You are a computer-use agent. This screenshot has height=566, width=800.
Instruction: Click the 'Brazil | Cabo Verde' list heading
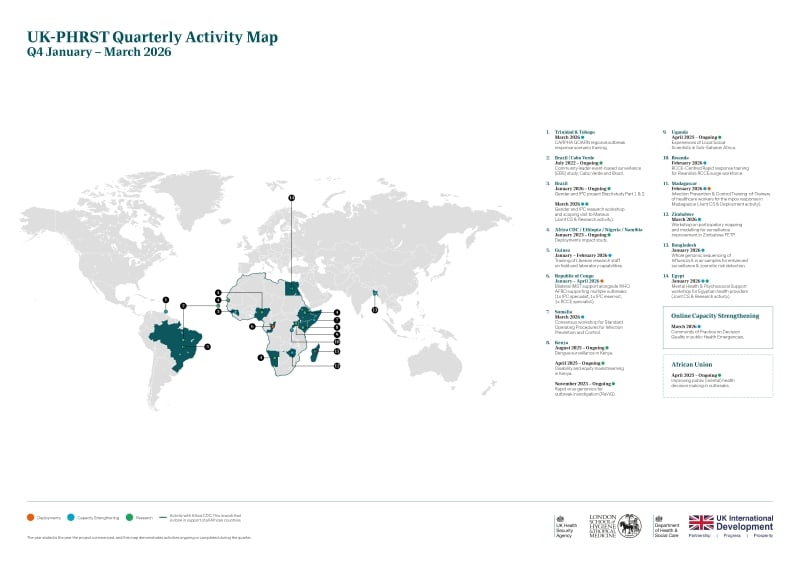tap(574, 158)
